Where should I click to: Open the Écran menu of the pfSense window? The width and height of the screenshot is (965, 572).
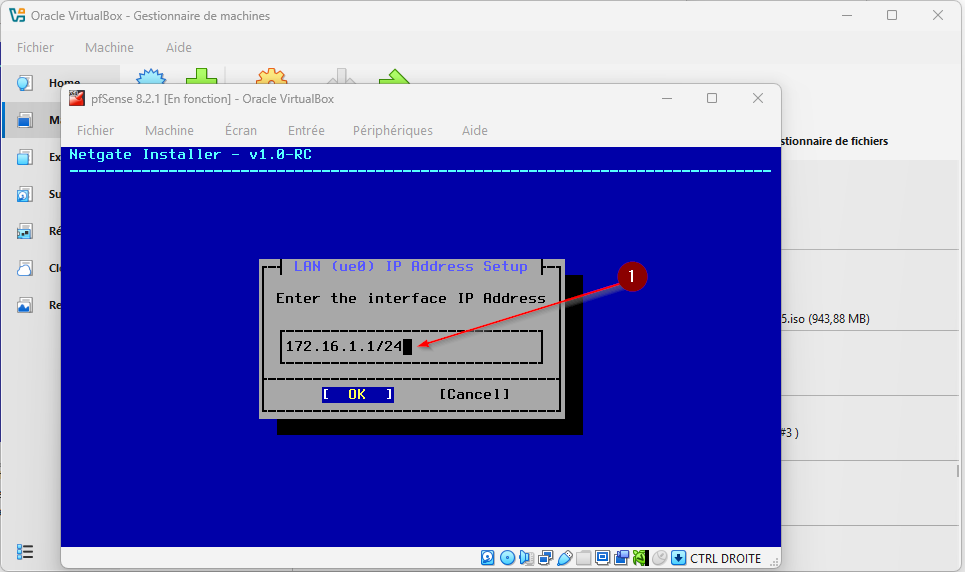(x=240, y=130)
